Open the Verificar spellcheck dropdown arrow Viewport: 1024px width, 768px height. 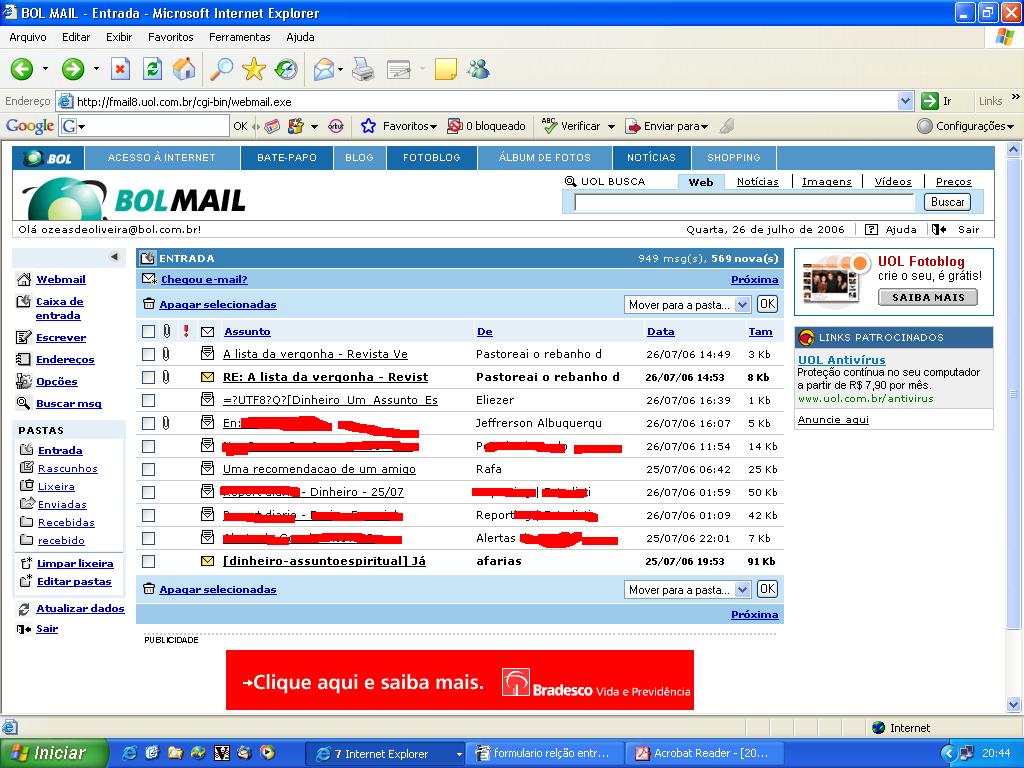[x=611, y=127]
